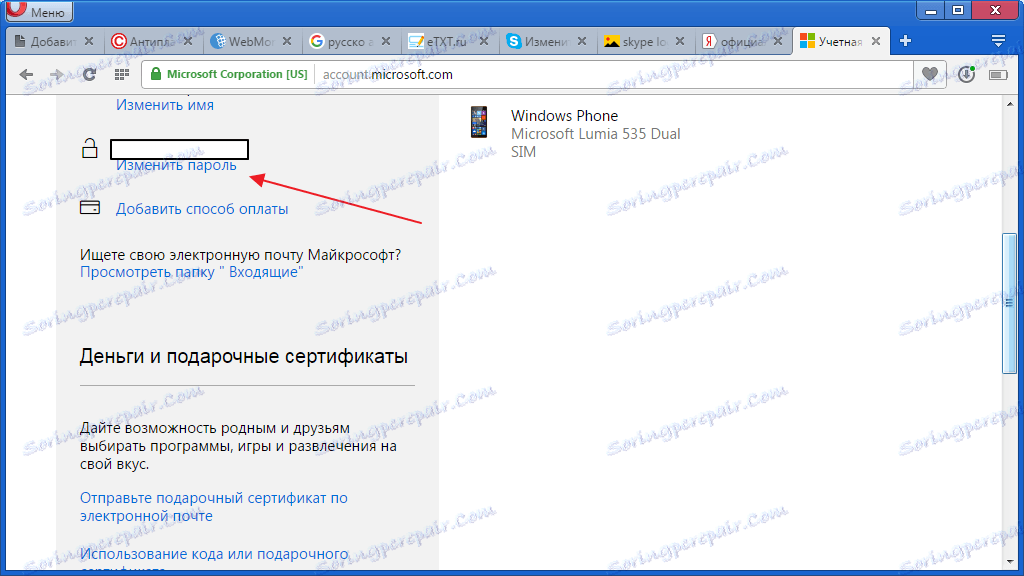Minimize the Opera window

point(931,10)
